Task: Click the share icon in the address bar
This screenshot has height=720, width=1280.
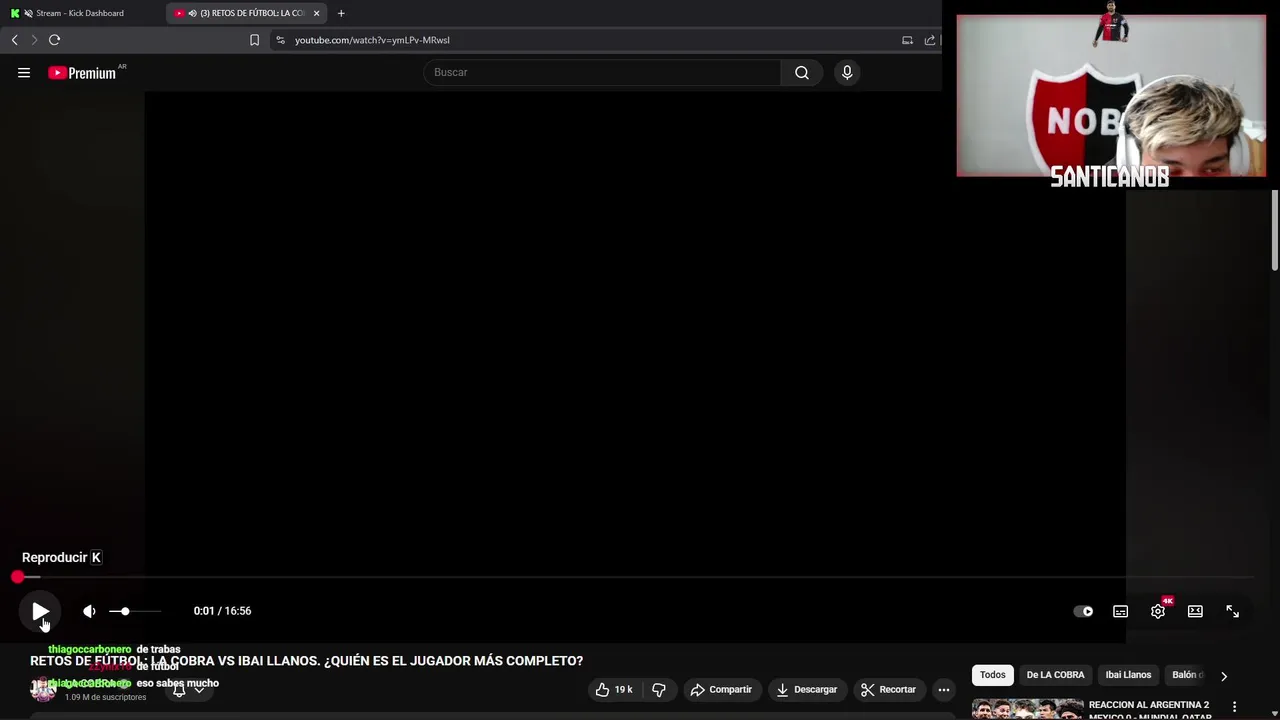Action: (x=930, y=40)
